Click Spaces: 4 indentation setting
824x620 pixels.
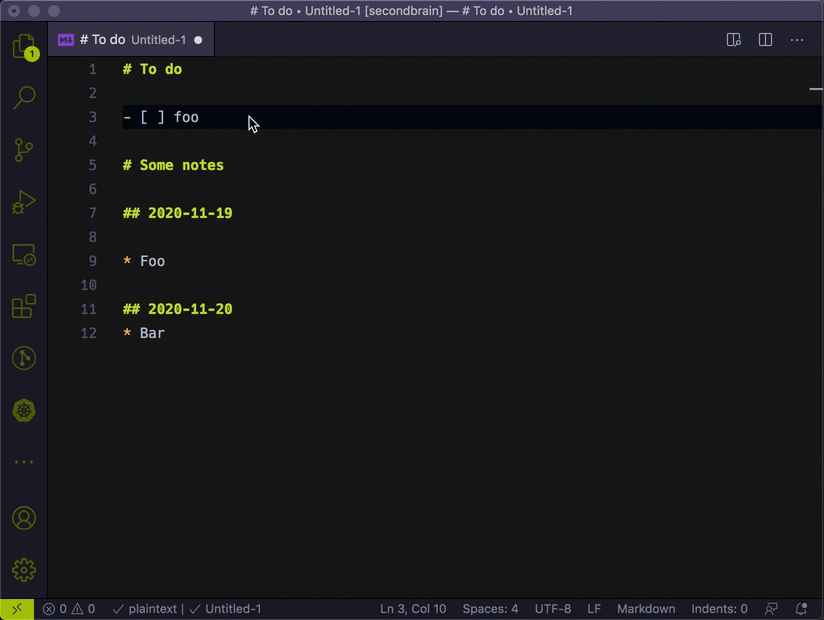[x=490, y=609]
